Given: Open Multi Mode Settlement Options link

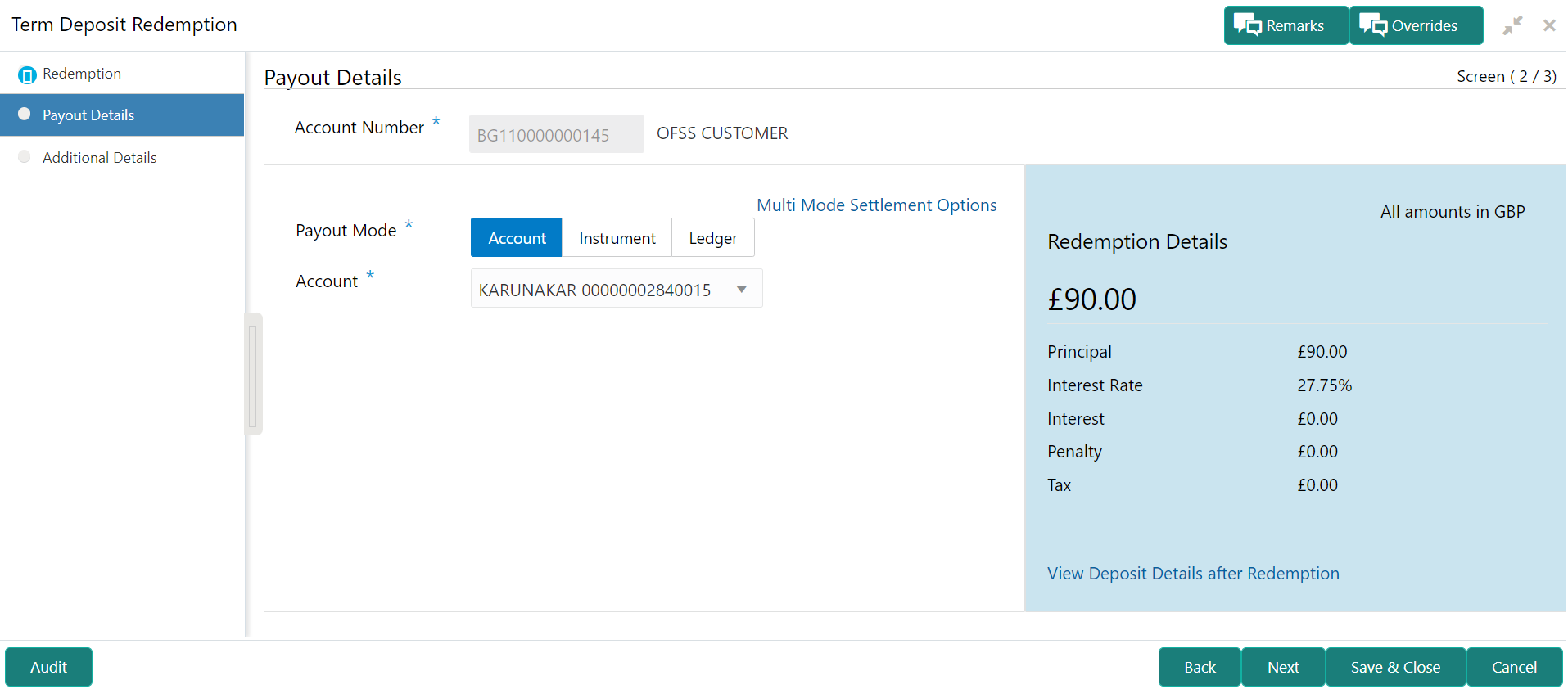Looking at the screenshot, I should (x=876, y=205).
